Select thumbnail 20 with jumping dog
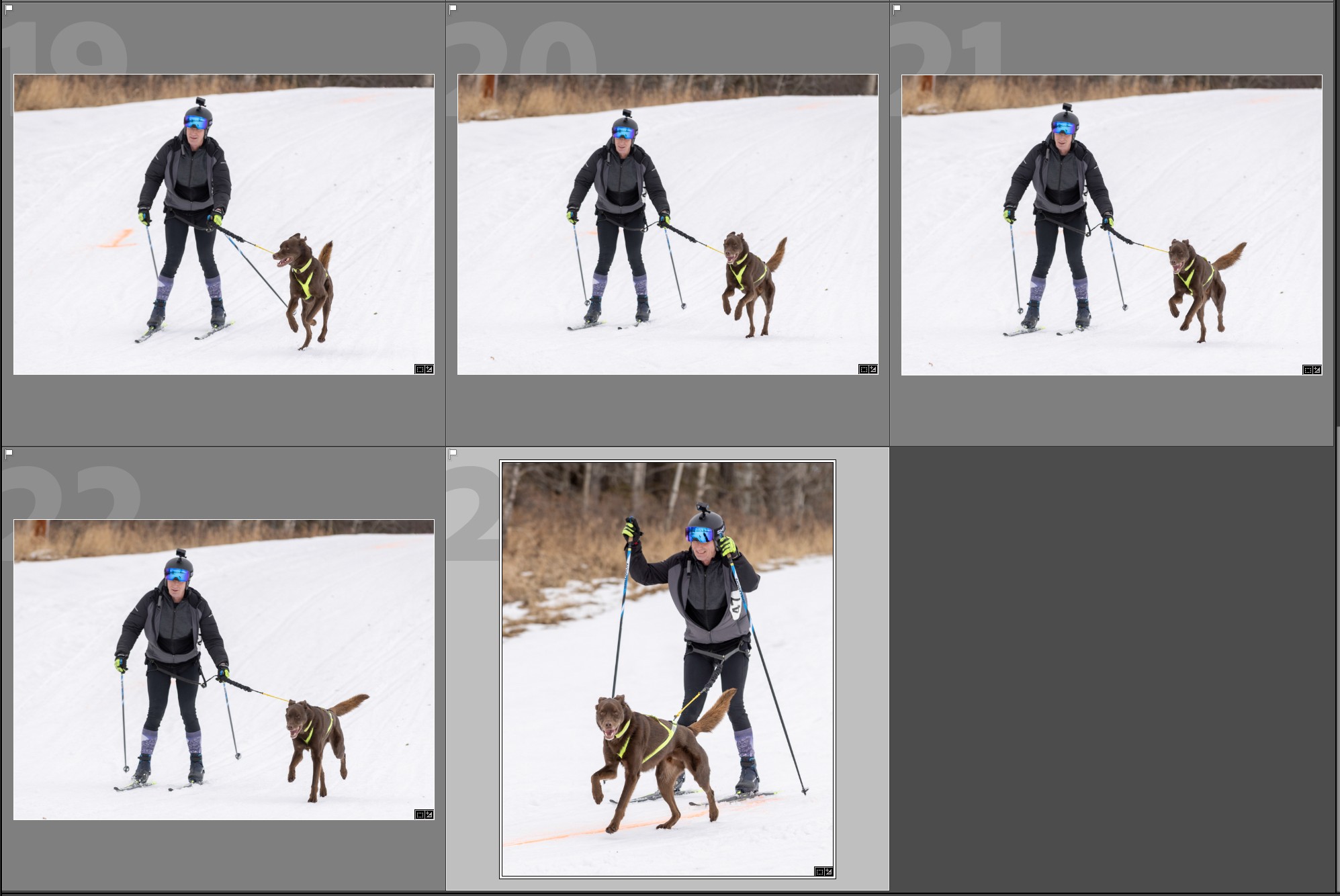 pyautogui.click(x=668, y=224)
